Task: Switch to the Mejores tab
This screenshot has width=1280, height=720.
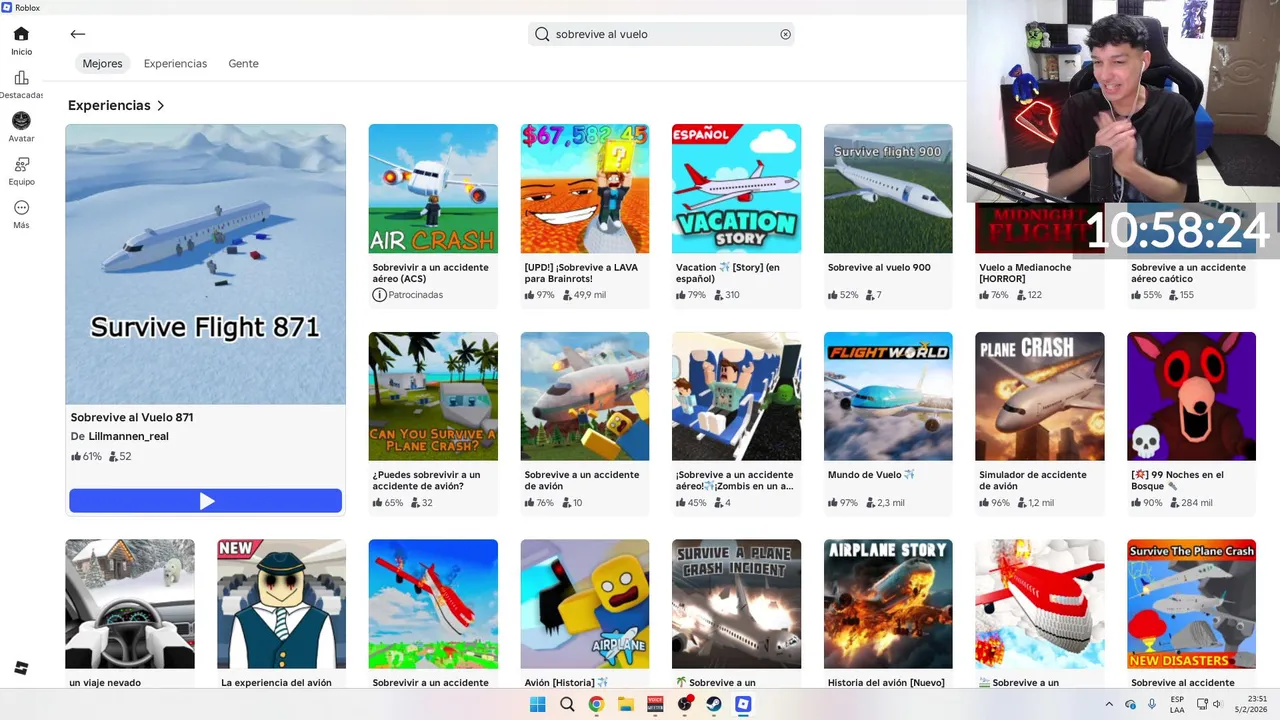Action: (x=102, y=63)
